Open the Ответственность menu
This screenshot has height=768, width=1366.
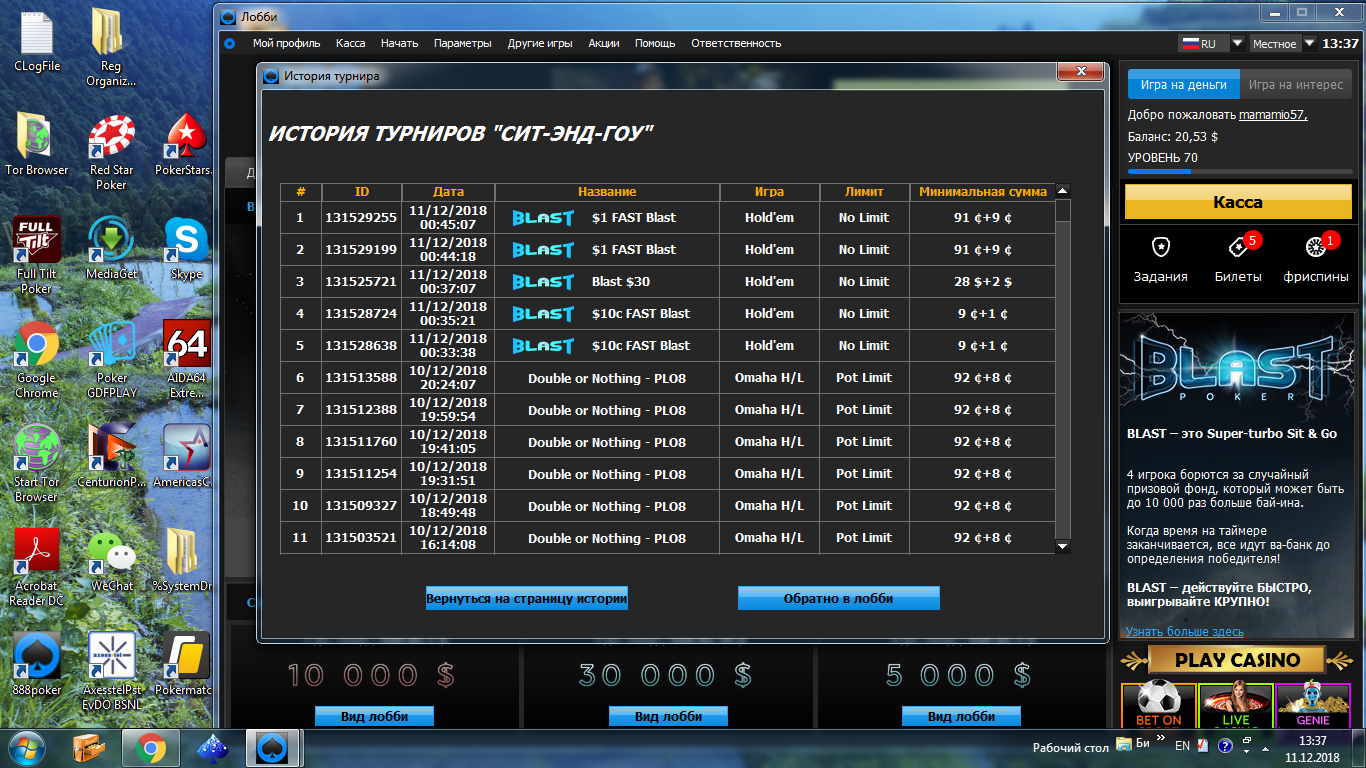coord(736,43)
